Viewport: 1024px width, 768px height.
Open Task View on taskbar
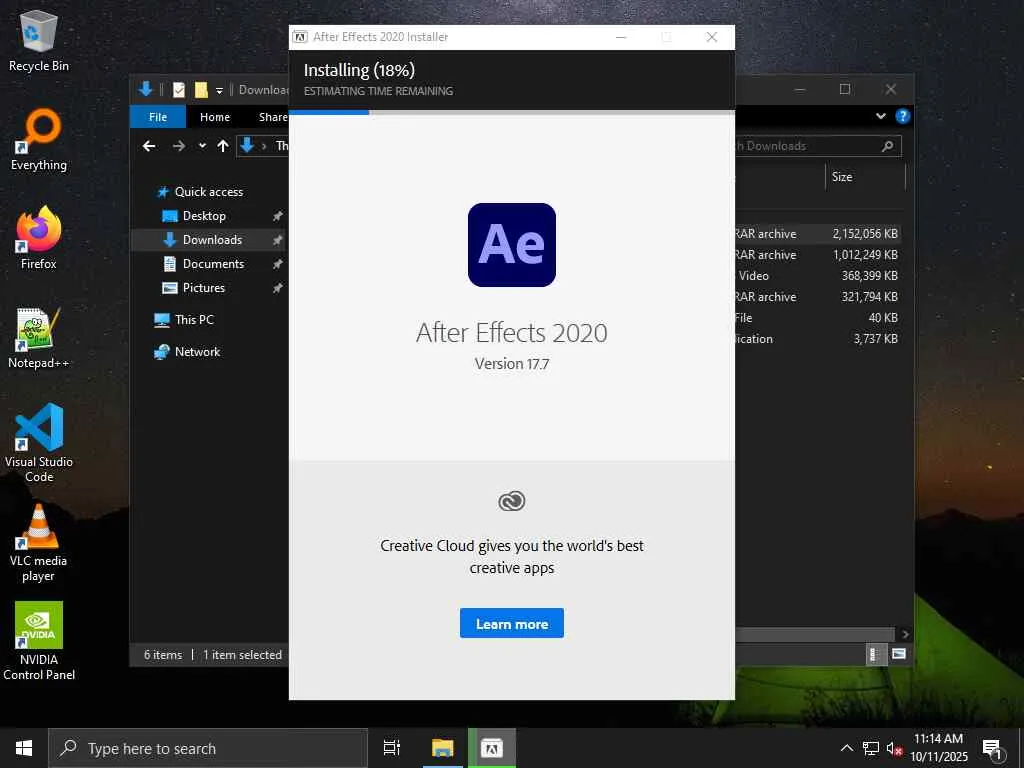(x=391, y=748)
